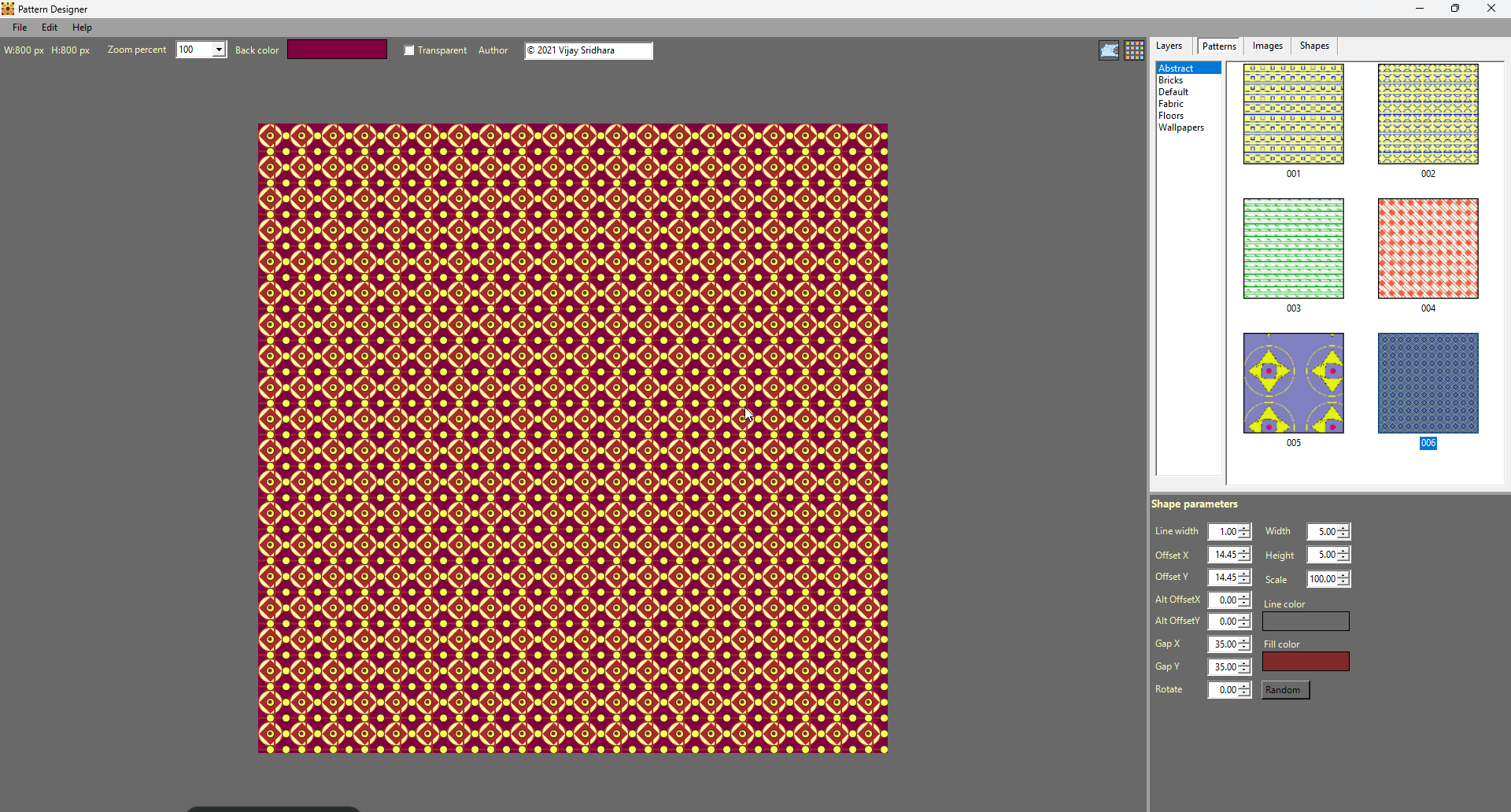Image resolution: width=1511 pixels, height=812 pixels.
Task: Click the canvas selection view icon
Action: [x=1109, y=50]
